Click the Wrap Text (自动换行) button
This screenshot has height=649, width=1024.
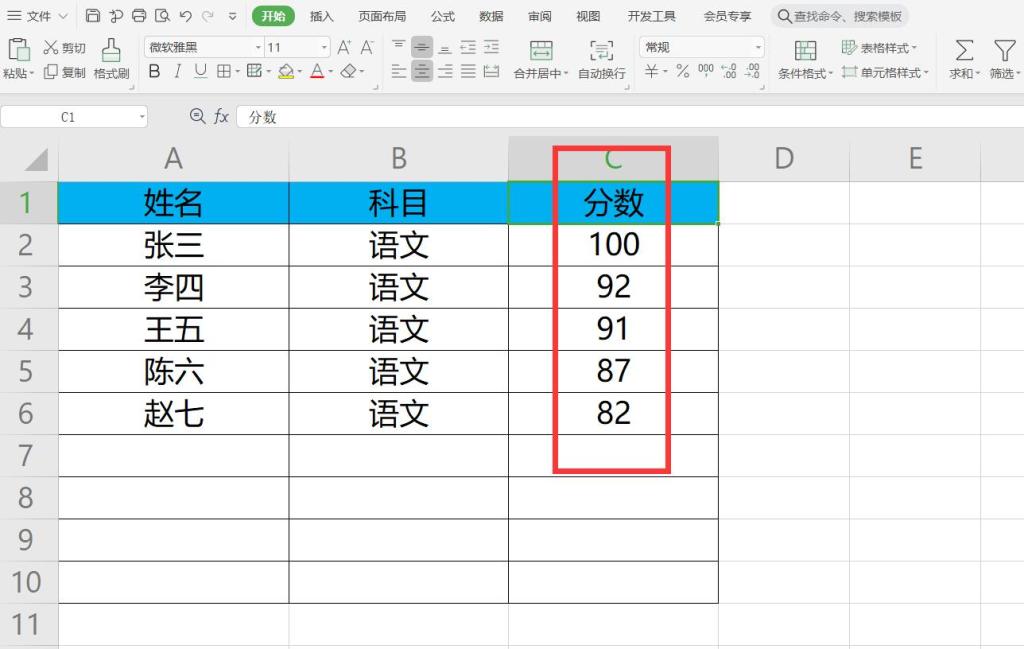(601, 59)
